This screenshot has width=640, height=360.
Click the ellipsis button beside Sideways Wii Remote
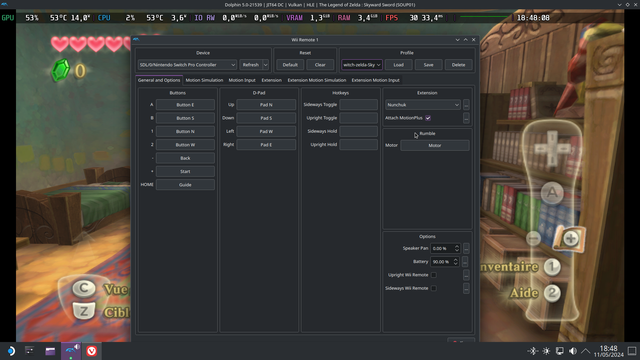tap(466, 288)
